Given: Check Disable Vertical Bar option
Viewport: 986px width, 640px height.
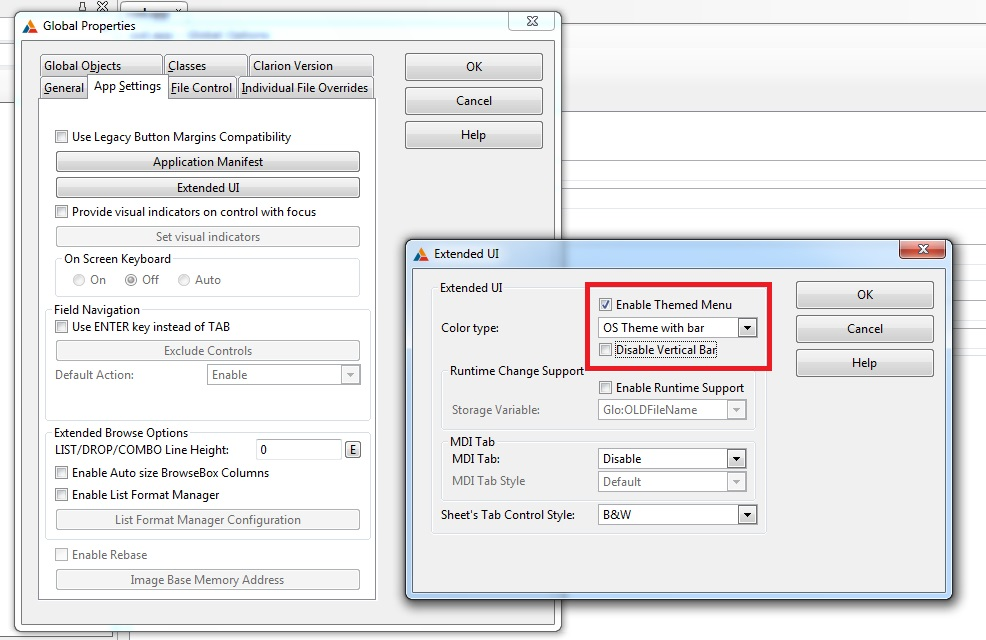Looking at the screenshot, I should point(605,350).
